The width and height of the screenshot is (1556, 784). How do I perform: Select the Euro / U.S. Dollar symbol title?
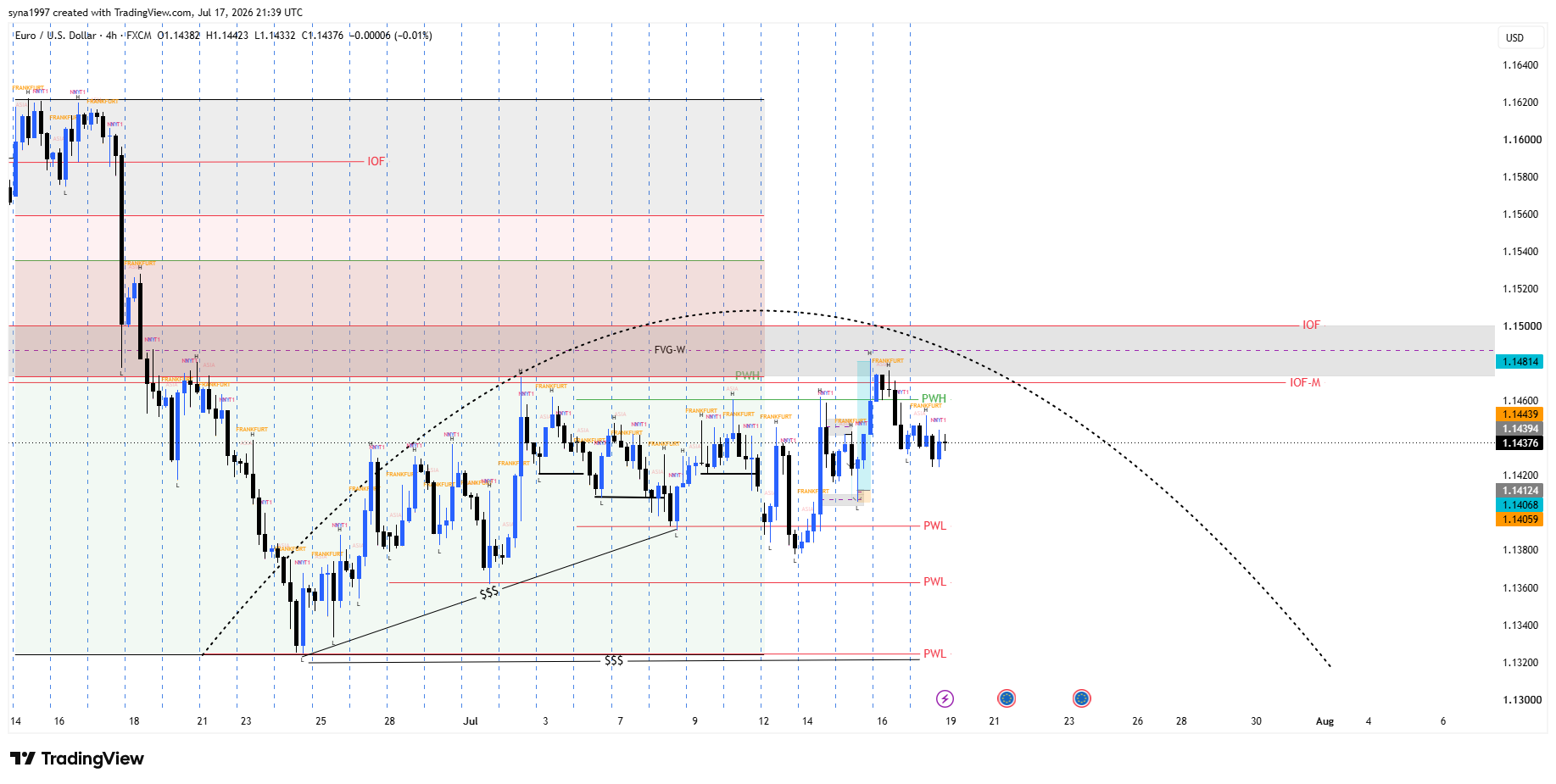point(56,36)
